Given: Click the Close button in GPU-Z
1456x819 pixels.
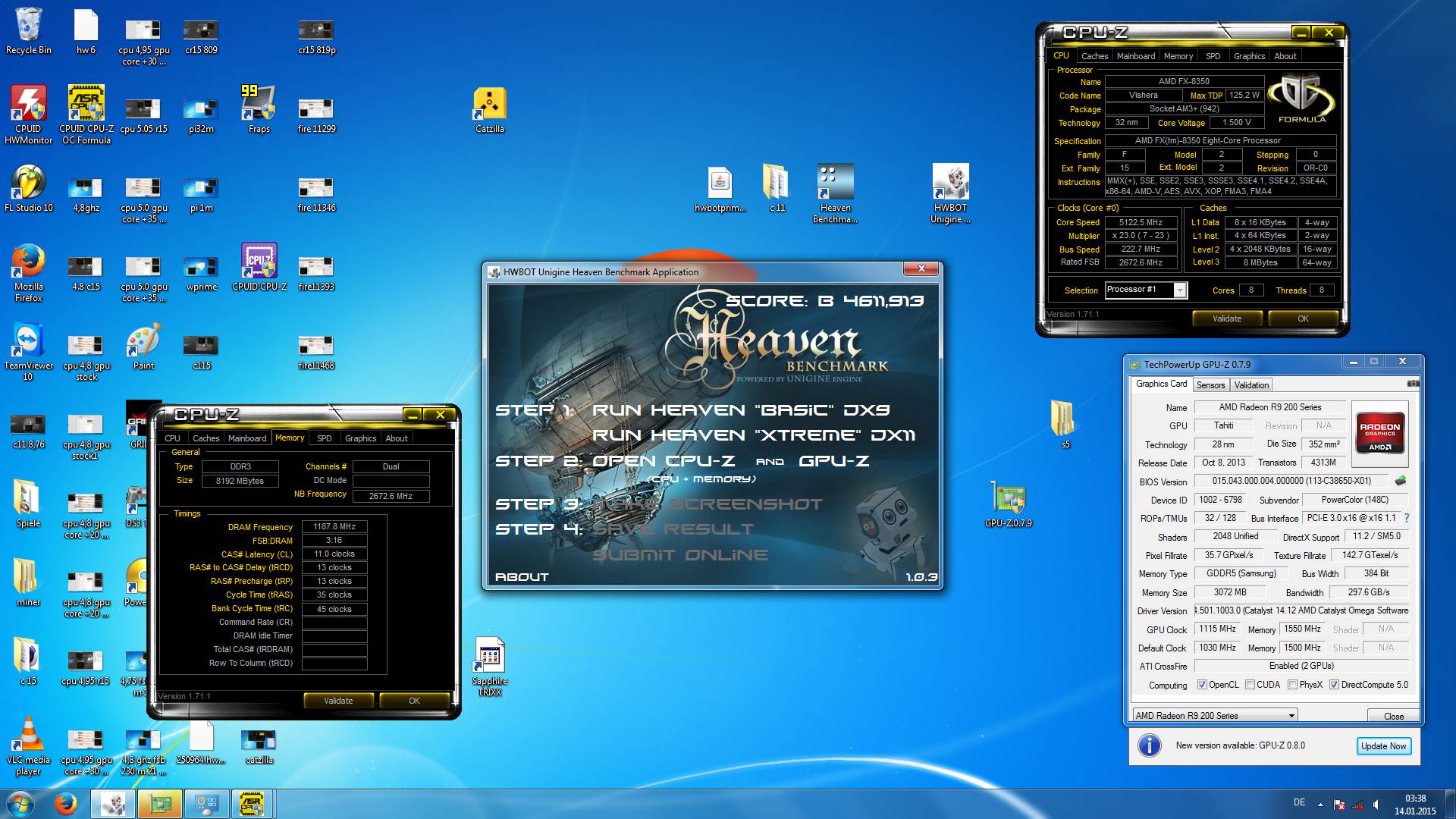Looking at the screenshot, I should 1393,716.
